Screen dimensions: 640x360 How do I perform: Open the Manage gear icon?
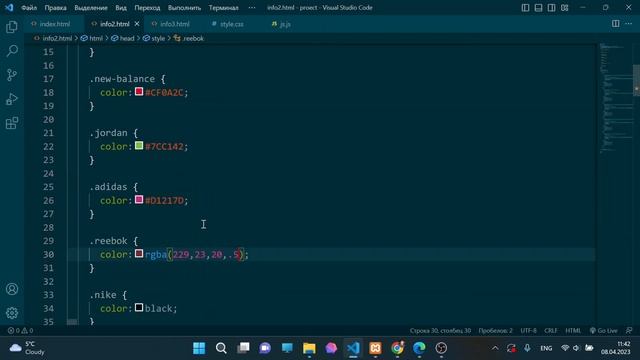click(x=12, y=313)
